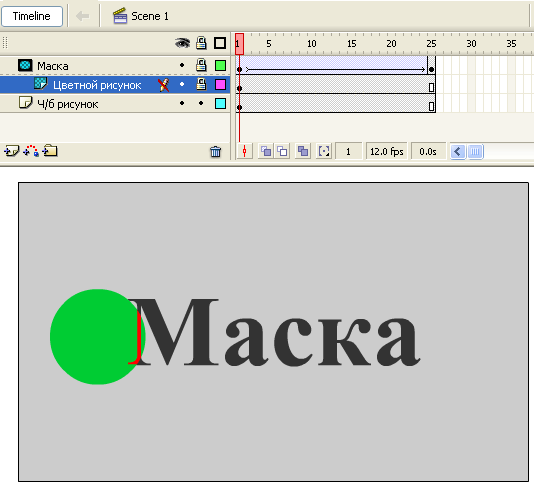This screenshot has width=534, height=490.
Task: Click frame 25 on the timeline ruler
Action: 431,44
